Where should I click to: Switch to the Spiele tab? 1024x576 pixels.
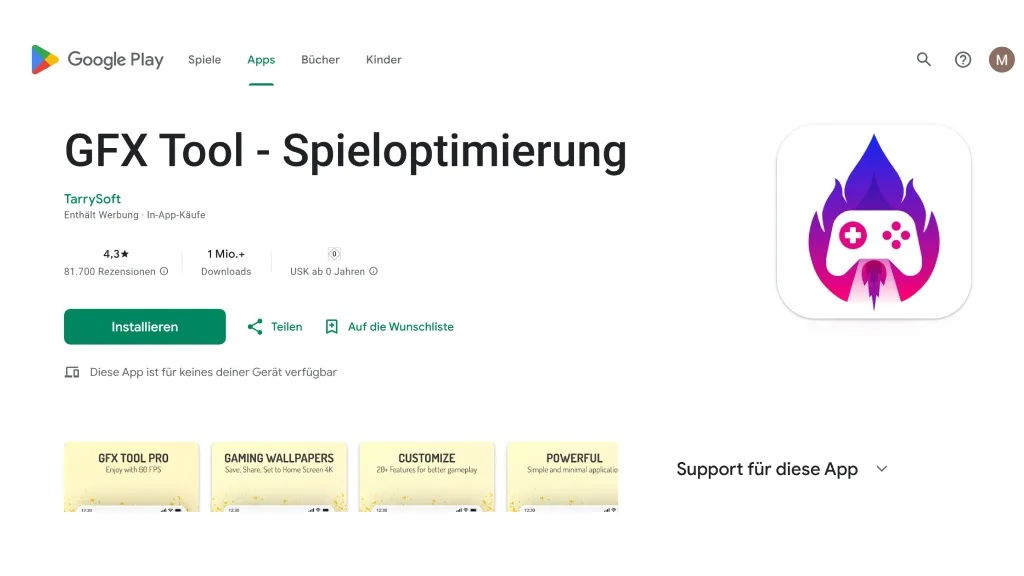204,59
